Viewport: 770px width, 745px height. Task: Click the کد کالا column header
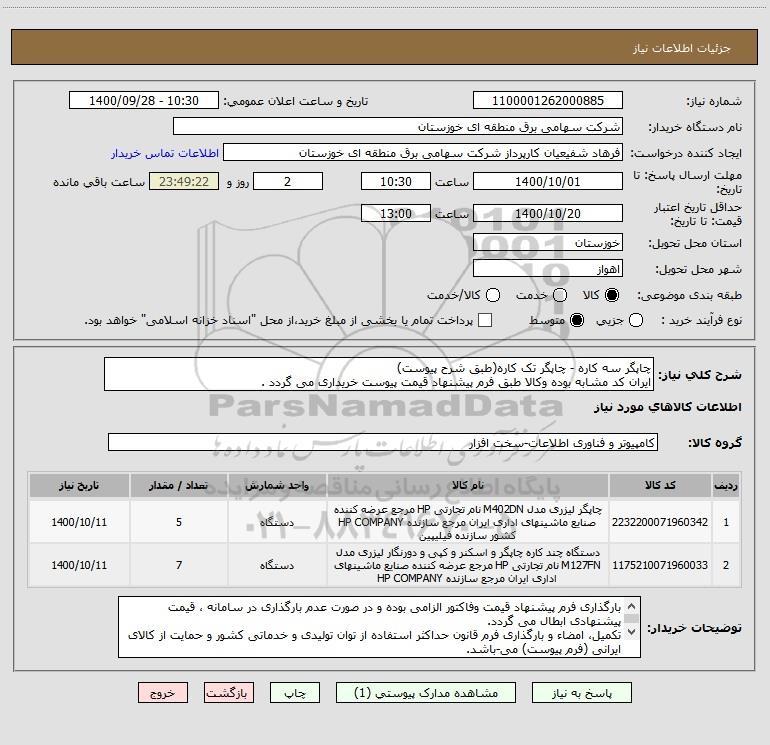click(x=660, y=486)
